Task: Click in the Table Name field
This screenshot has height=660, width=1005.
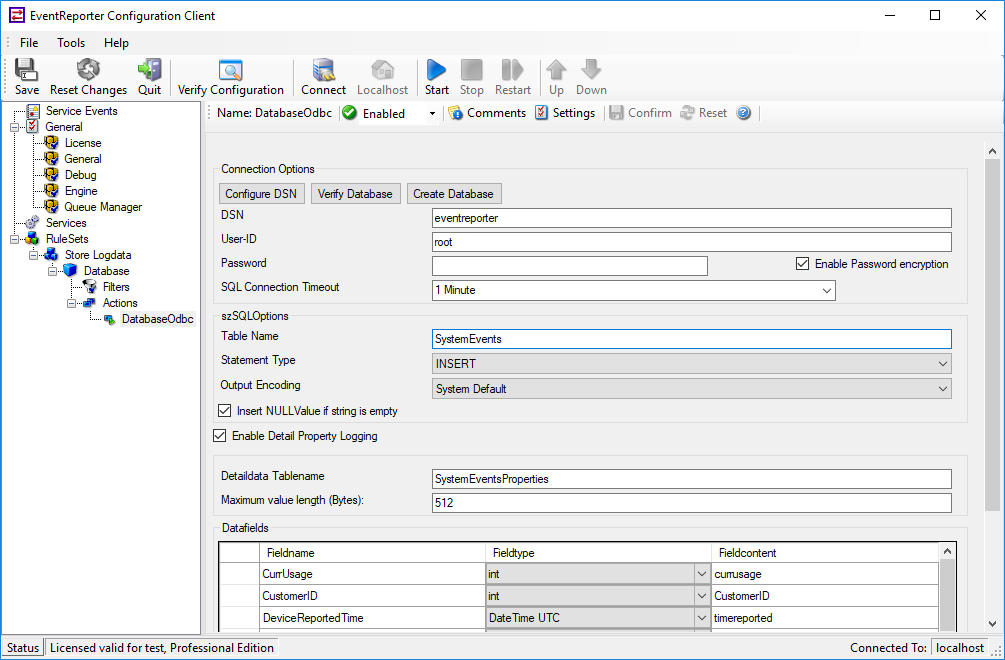Action: point(692,339)
